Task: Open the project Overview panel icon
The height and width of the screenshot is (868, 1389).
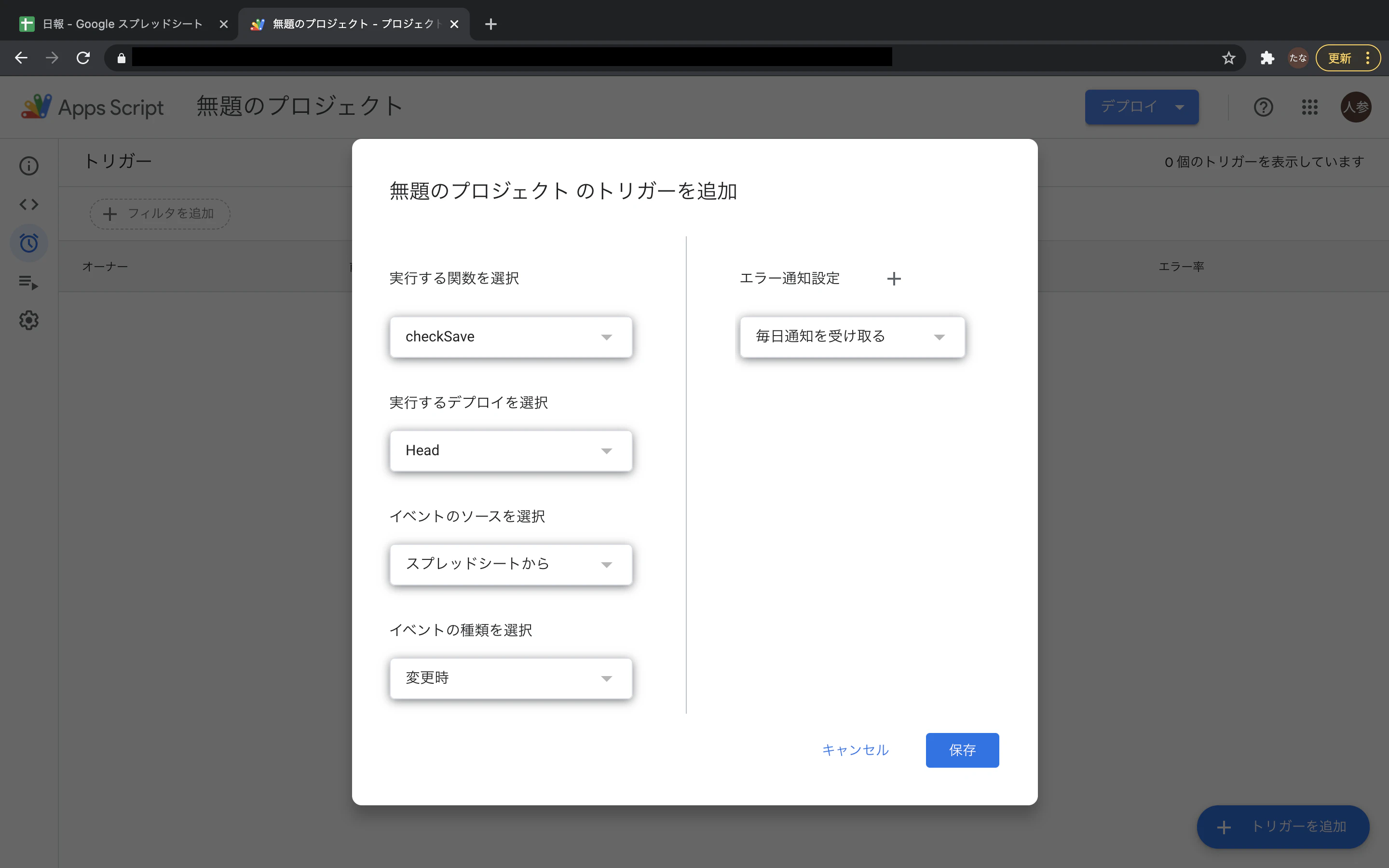Action: 29,165
